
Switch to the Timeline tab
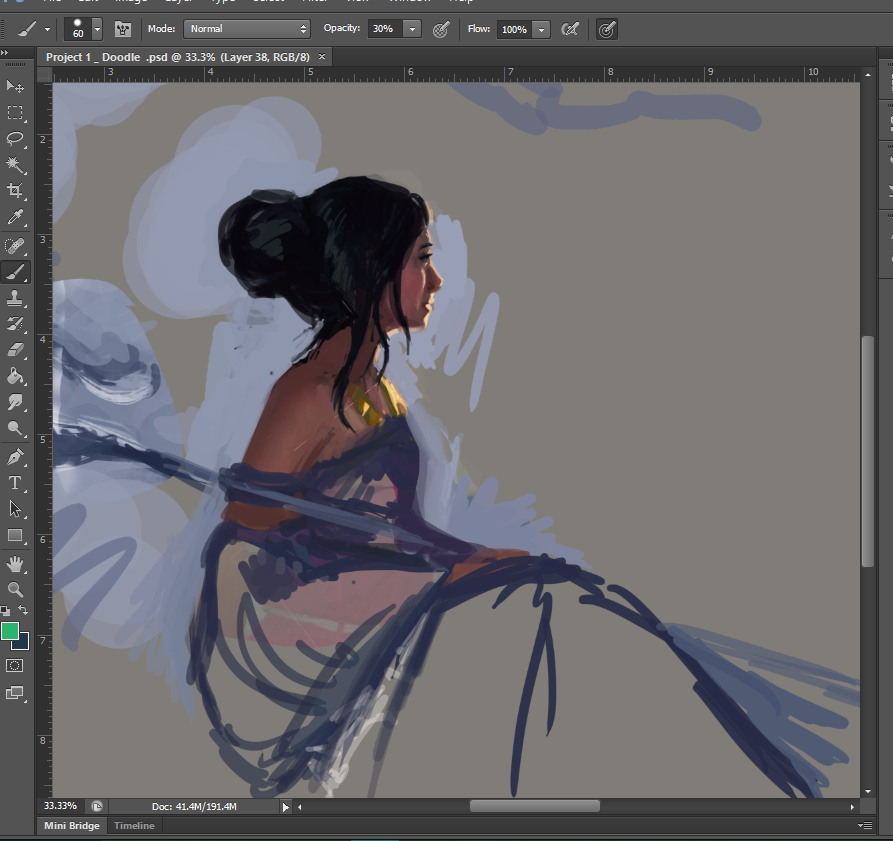[x=134, y=826]
